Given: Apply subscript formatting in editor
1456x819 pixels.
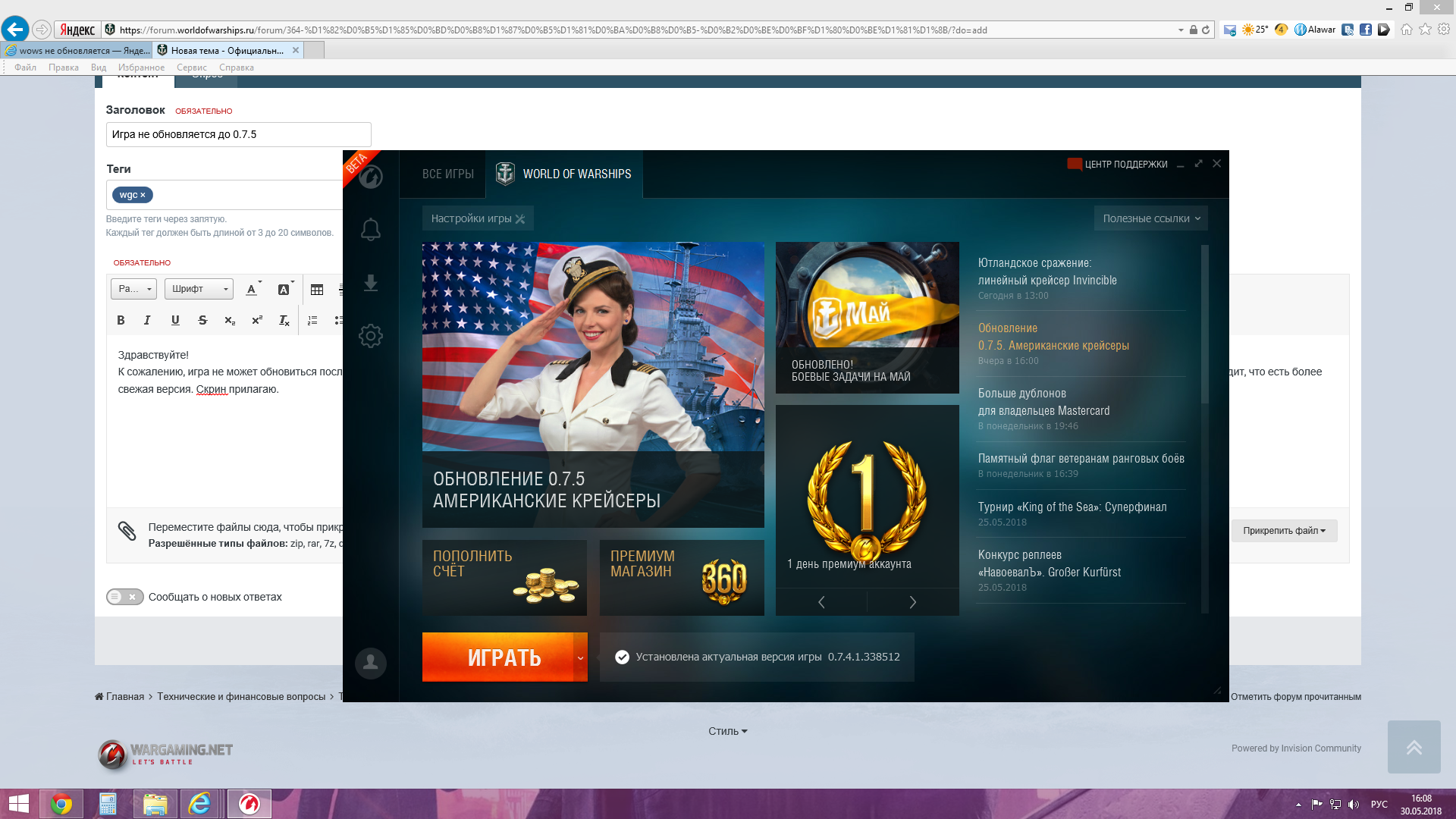Looking at the screenshot, I should [x=230, y=320].
